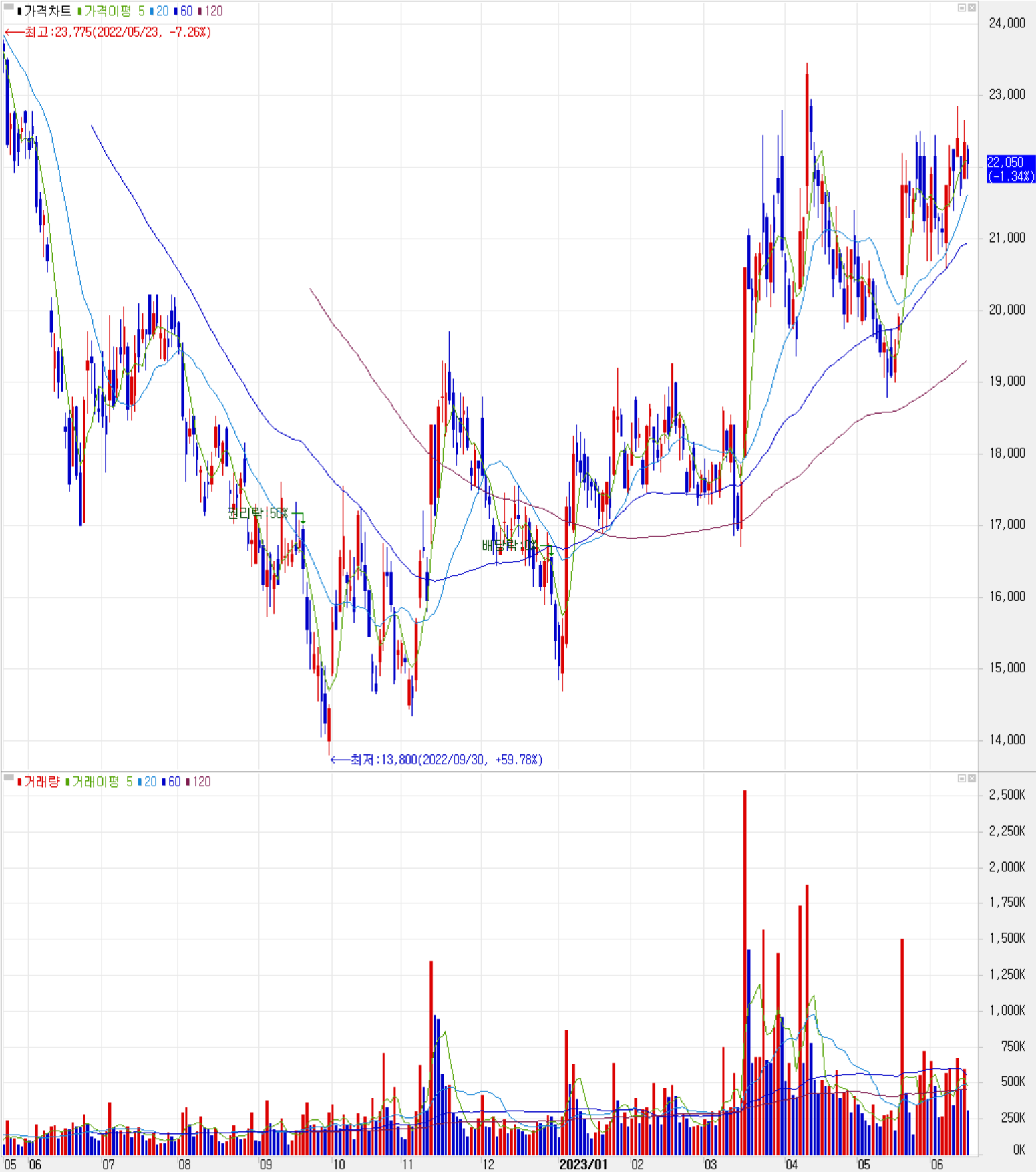Click the 1,750K volume axis label

[1007, 903]
